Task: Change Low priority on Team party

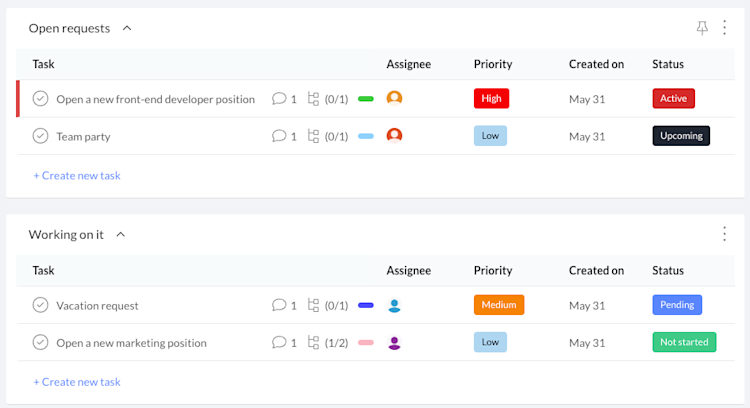Action: coord(490,136)
